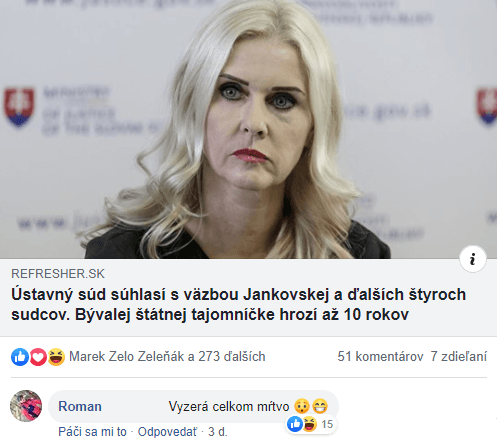Click the '3 d.' comment timestamp
Viewport: 497px width, 444px height.
[218, 432]
